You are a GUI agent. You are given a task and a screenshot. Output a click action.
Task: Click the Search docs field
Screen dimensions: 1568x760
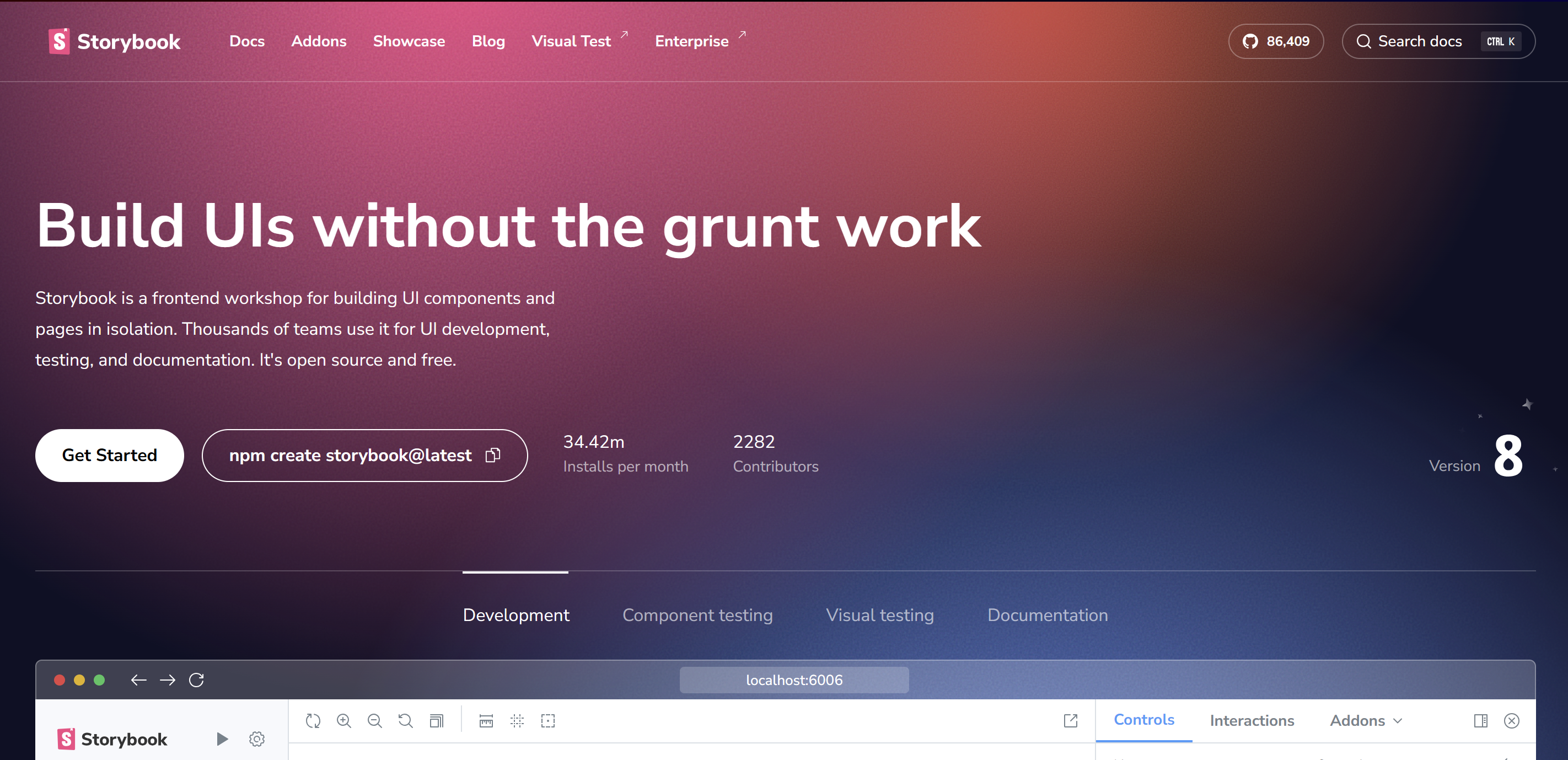1438,41
